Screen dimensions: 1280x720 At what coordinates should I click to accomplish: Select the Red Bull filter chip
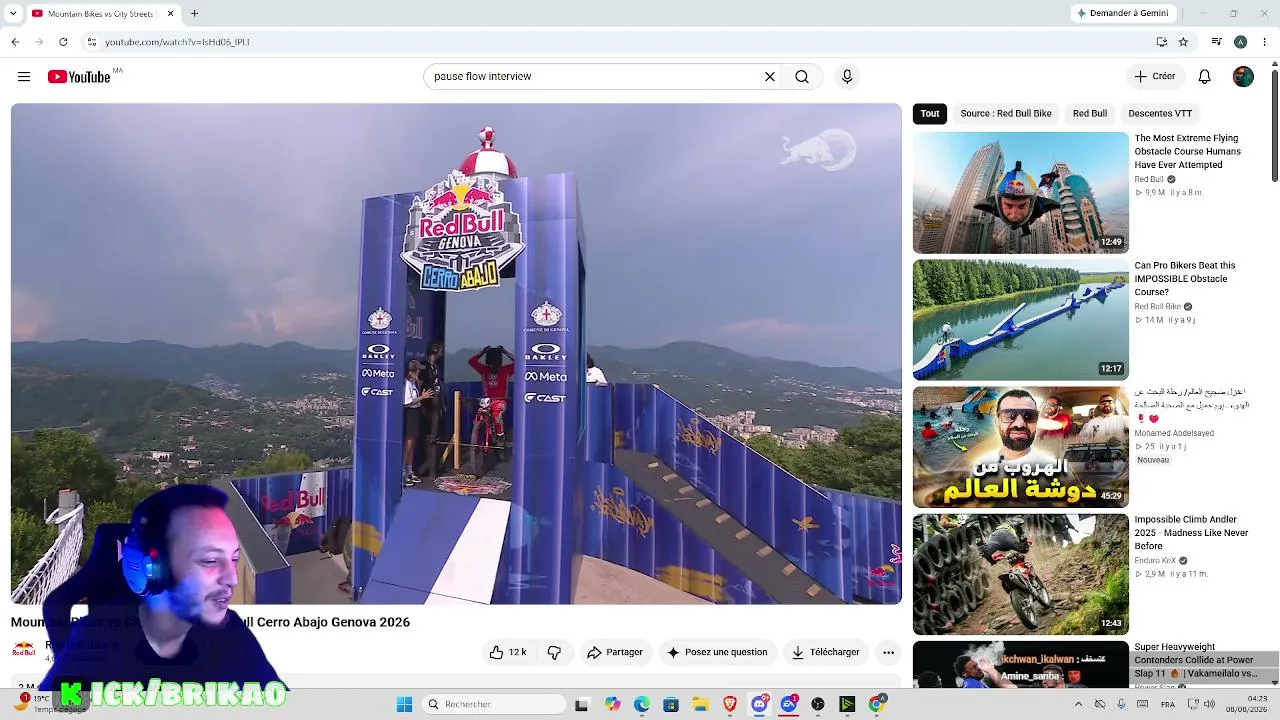click(x=1090, y=114)
